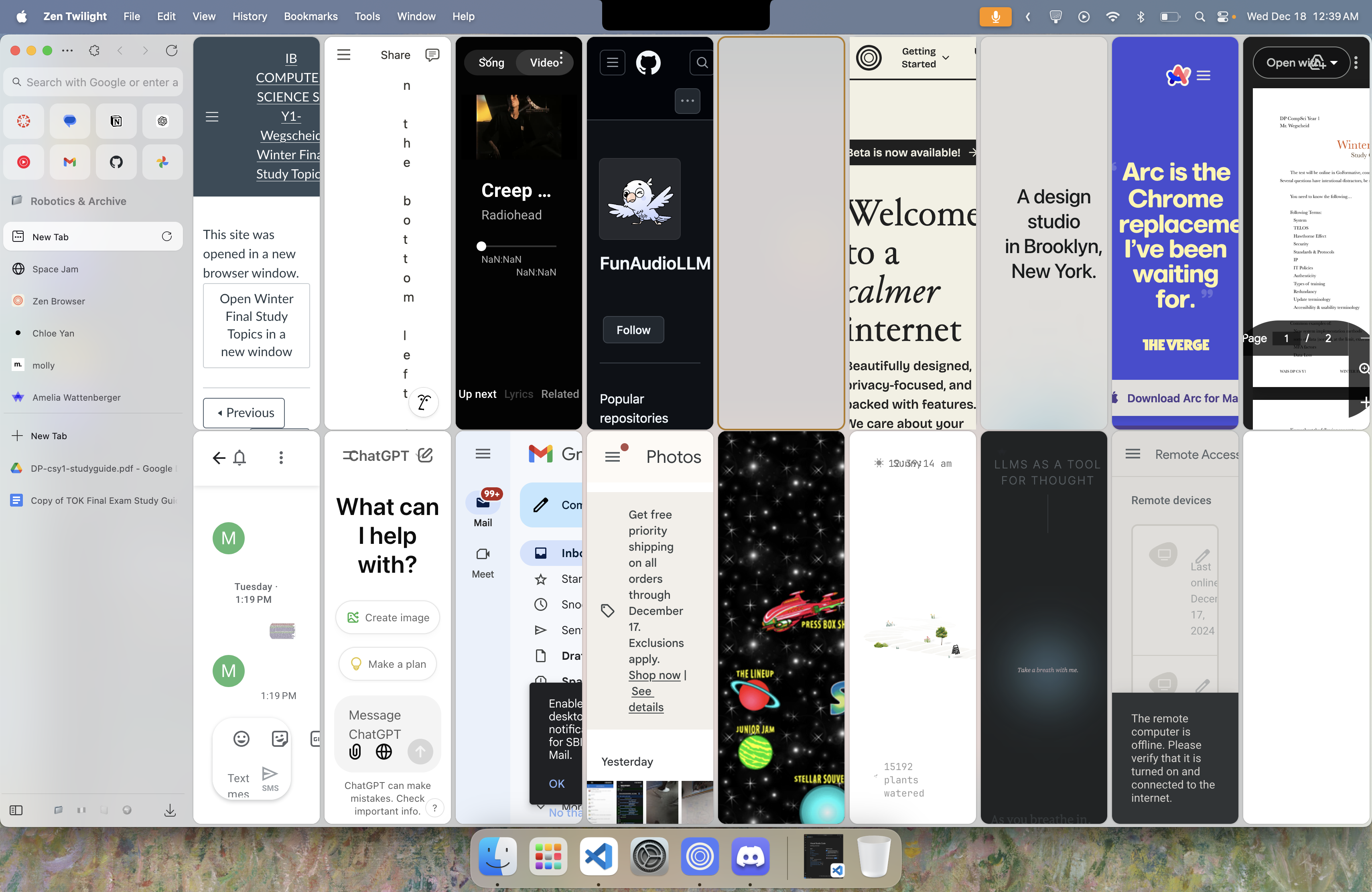Reload the page from the sidebar toolbar

[x=171, y=51]
